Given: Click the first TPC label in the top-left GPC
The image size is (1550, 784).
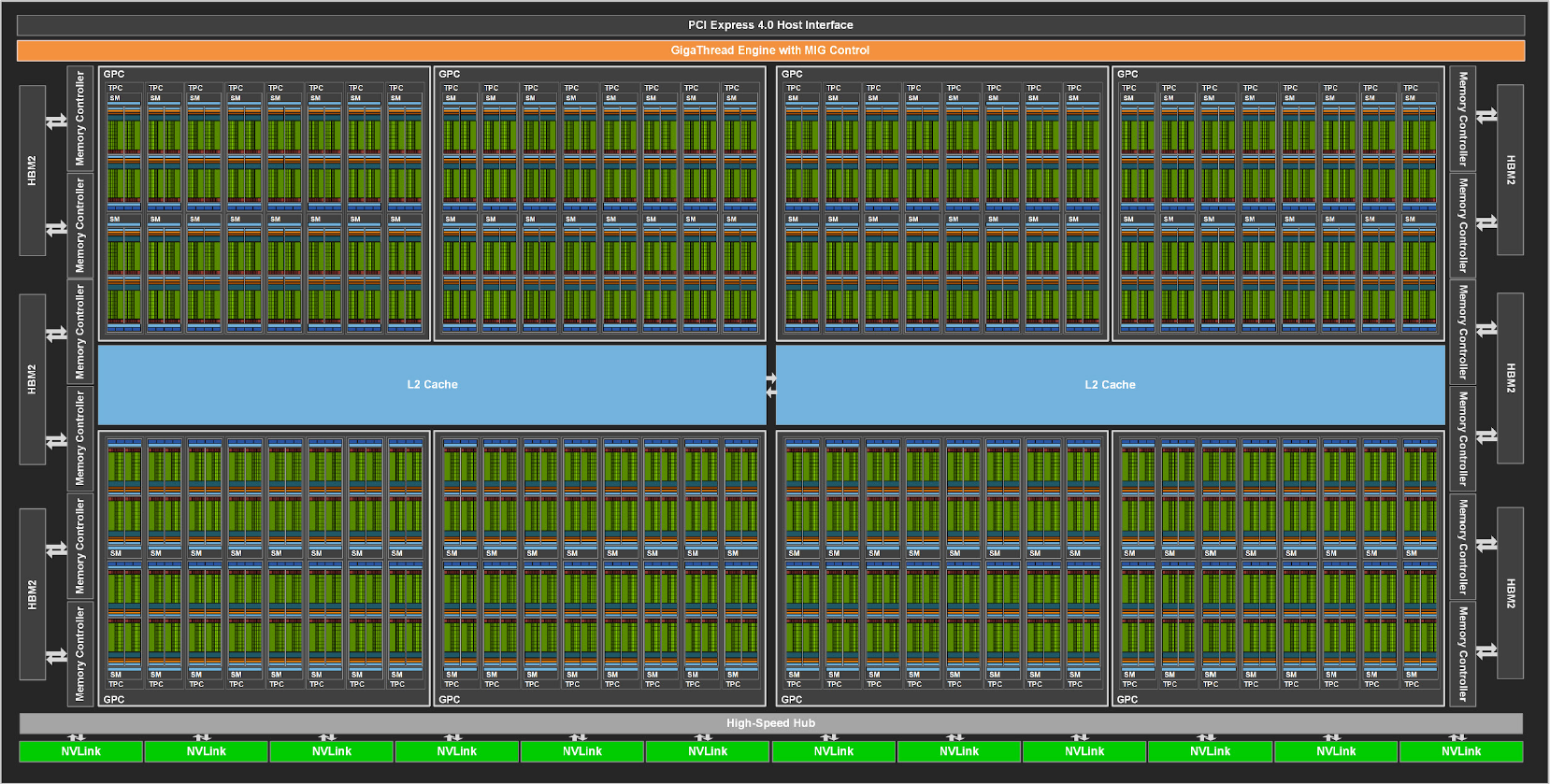Looking at the screenshot, I should (x=115, y=88).
